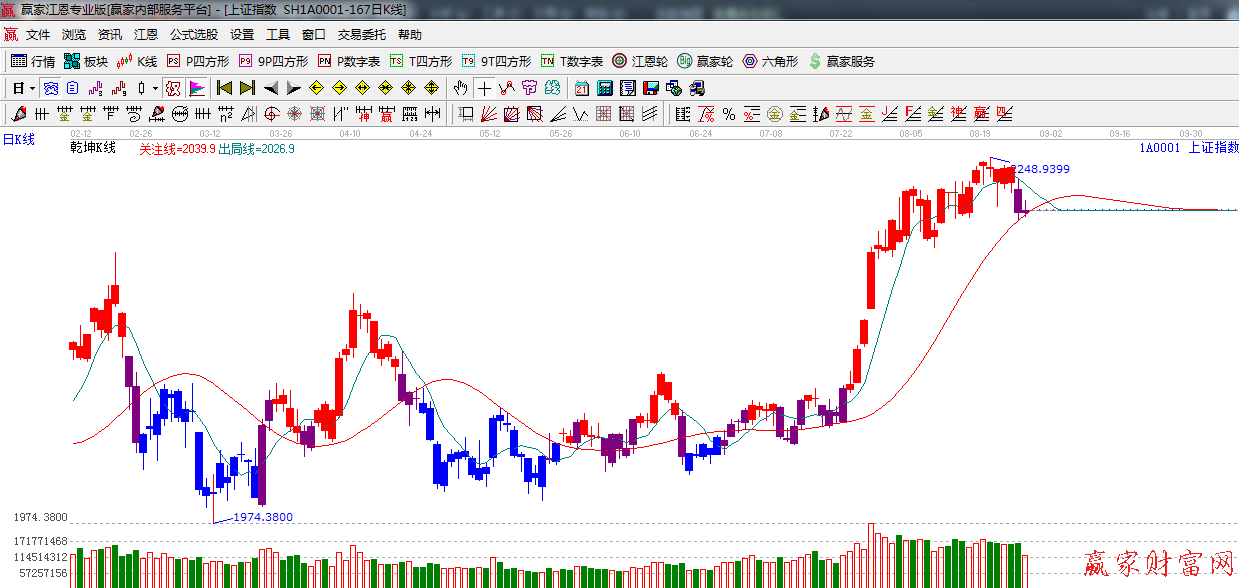Open the candlestick style dropdown arrow
This screenshot has width=1239, height=588.
[x=155, y=88]
